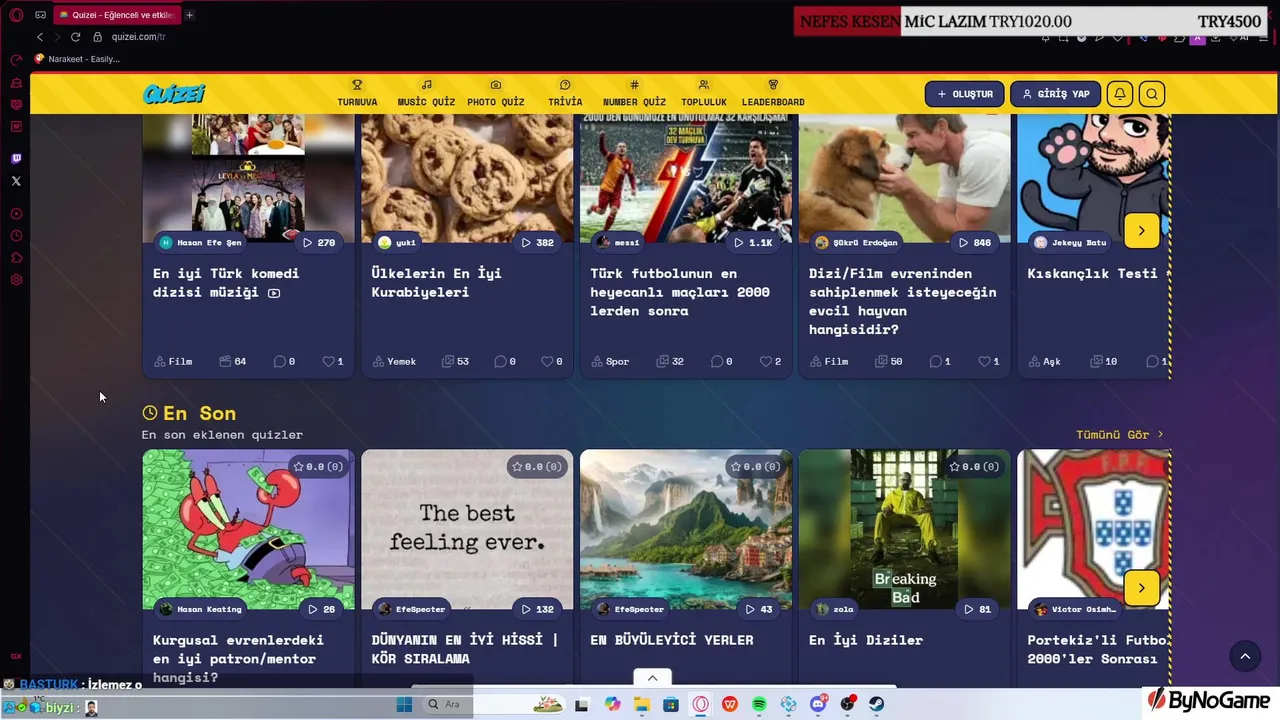Click author Şükrü Erdoğan badge

pyautogui.click(x=856, y=242)
